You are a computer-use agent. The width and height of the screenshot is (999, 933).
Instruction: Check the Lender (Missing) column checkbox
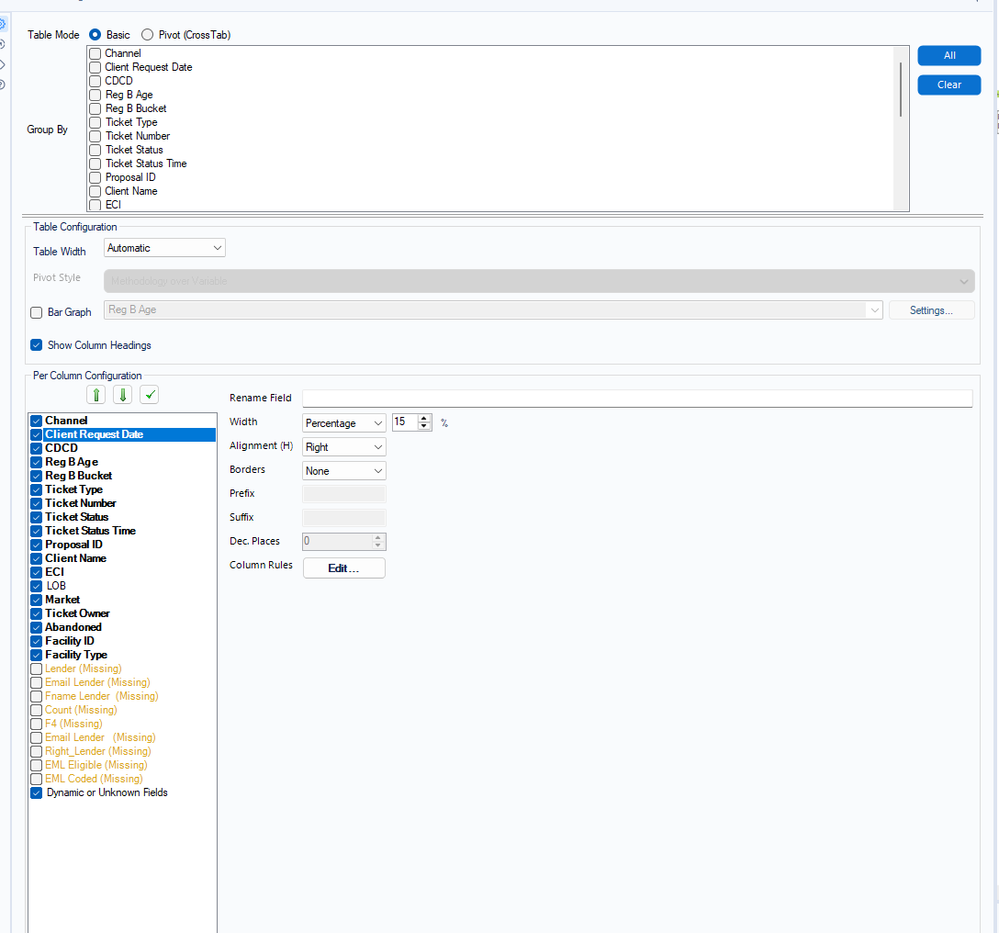36,669
